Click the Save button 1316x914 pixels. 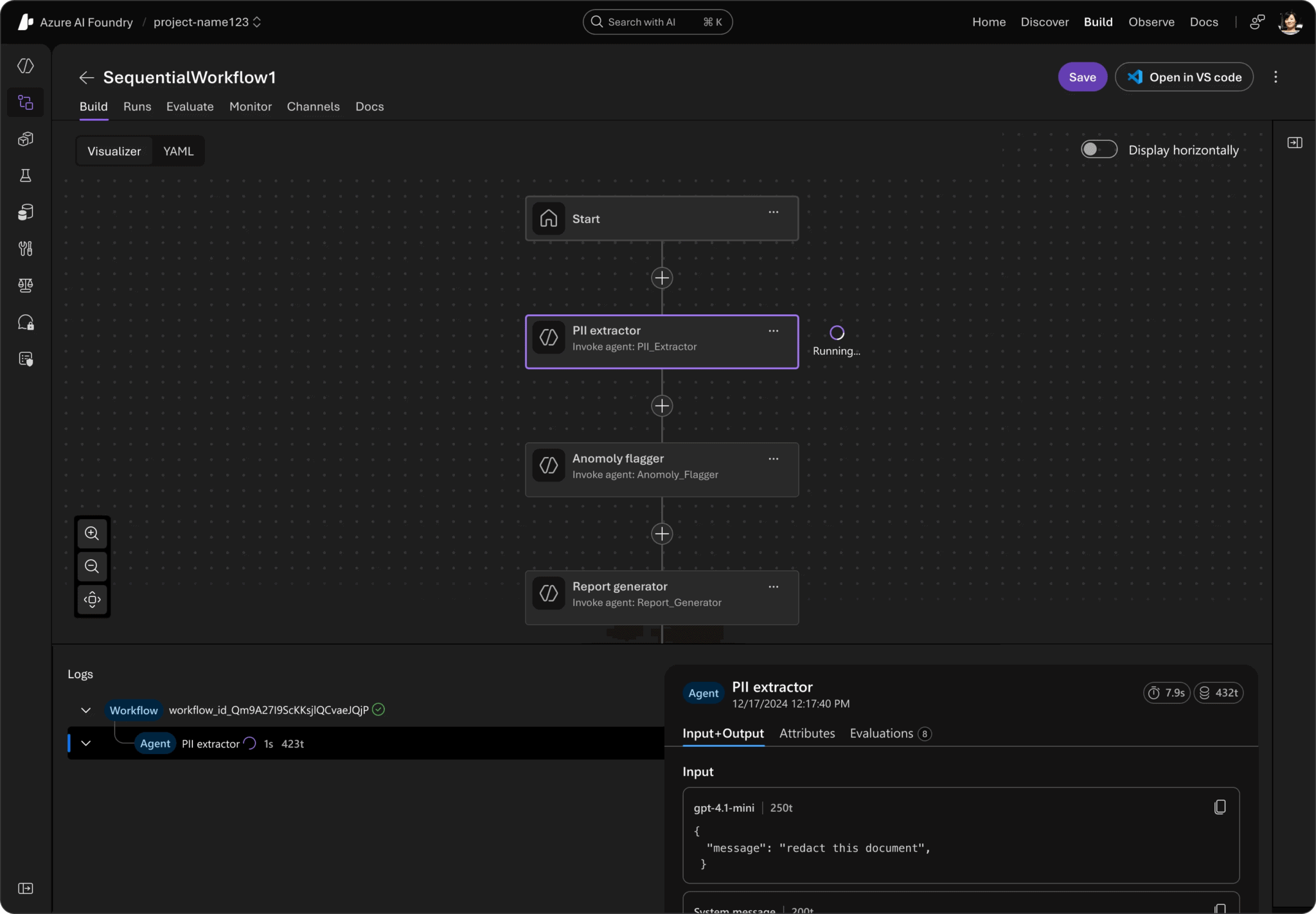point(1082,76)
